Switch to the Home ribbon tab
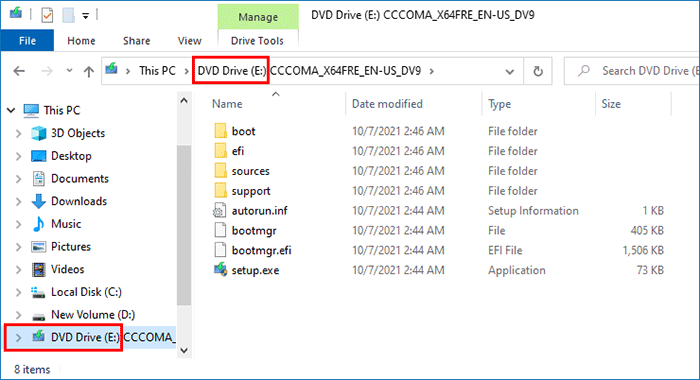The width and height of the screenshot is (700, 380). tap(81, 41)
